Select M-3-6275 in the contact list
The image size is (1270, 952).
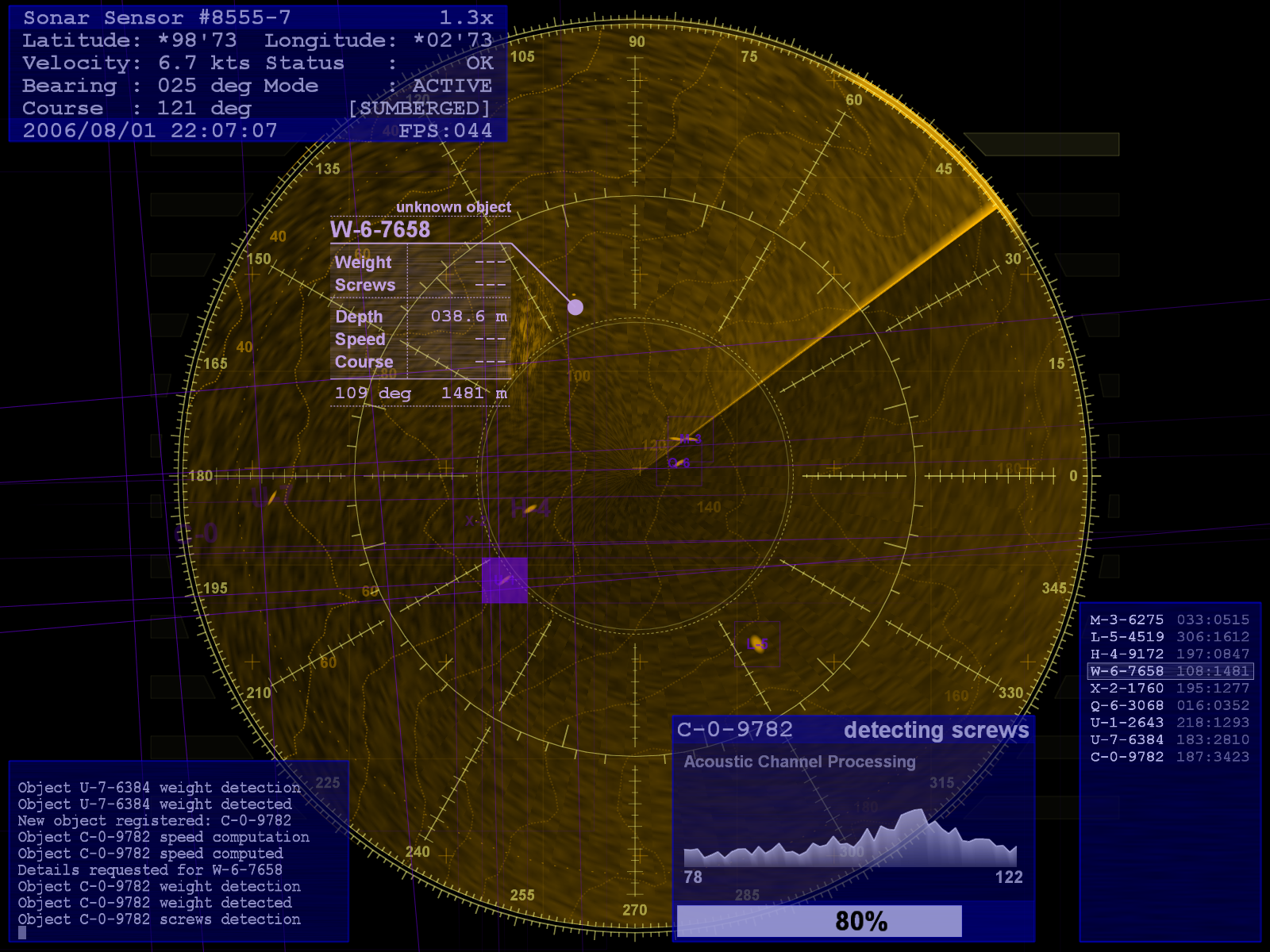pyautogui.click(x=1170, y=620)
